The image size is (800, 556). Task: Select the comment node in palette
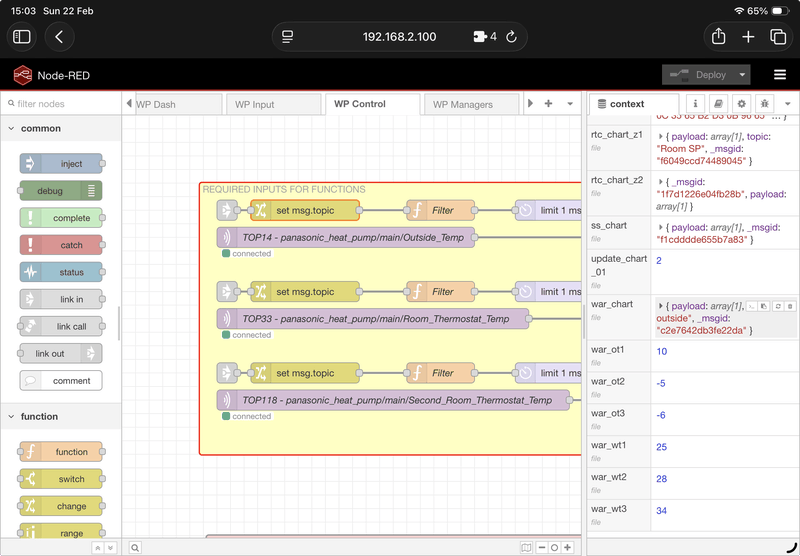[61, 381]
